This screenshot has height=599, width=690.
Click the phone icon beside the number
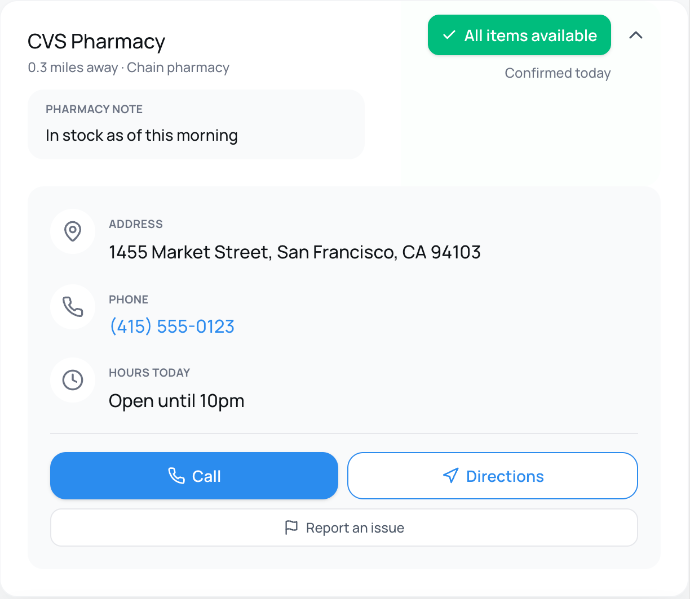click(72, 307)
